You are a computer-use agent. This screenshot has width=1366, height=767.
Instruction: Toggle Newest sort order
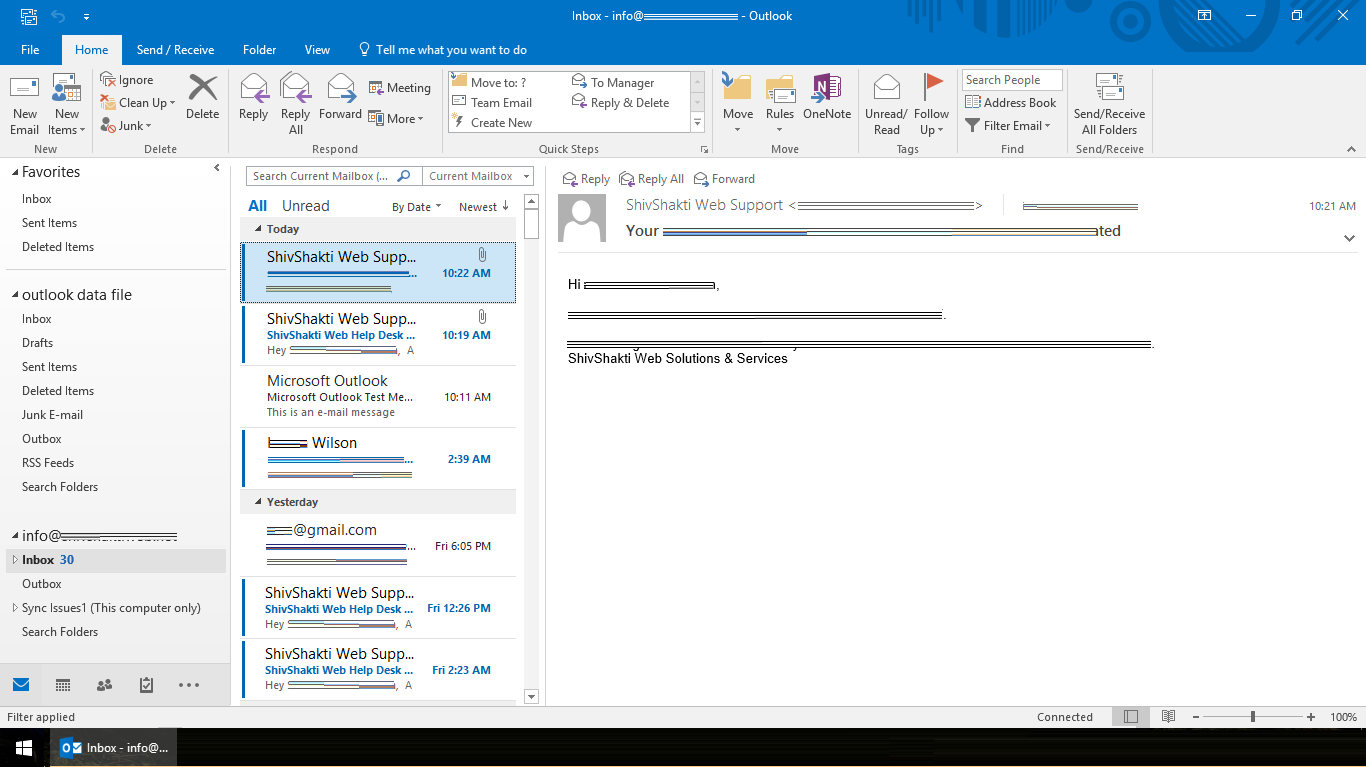pyautogui.click(x=484, y=207)
